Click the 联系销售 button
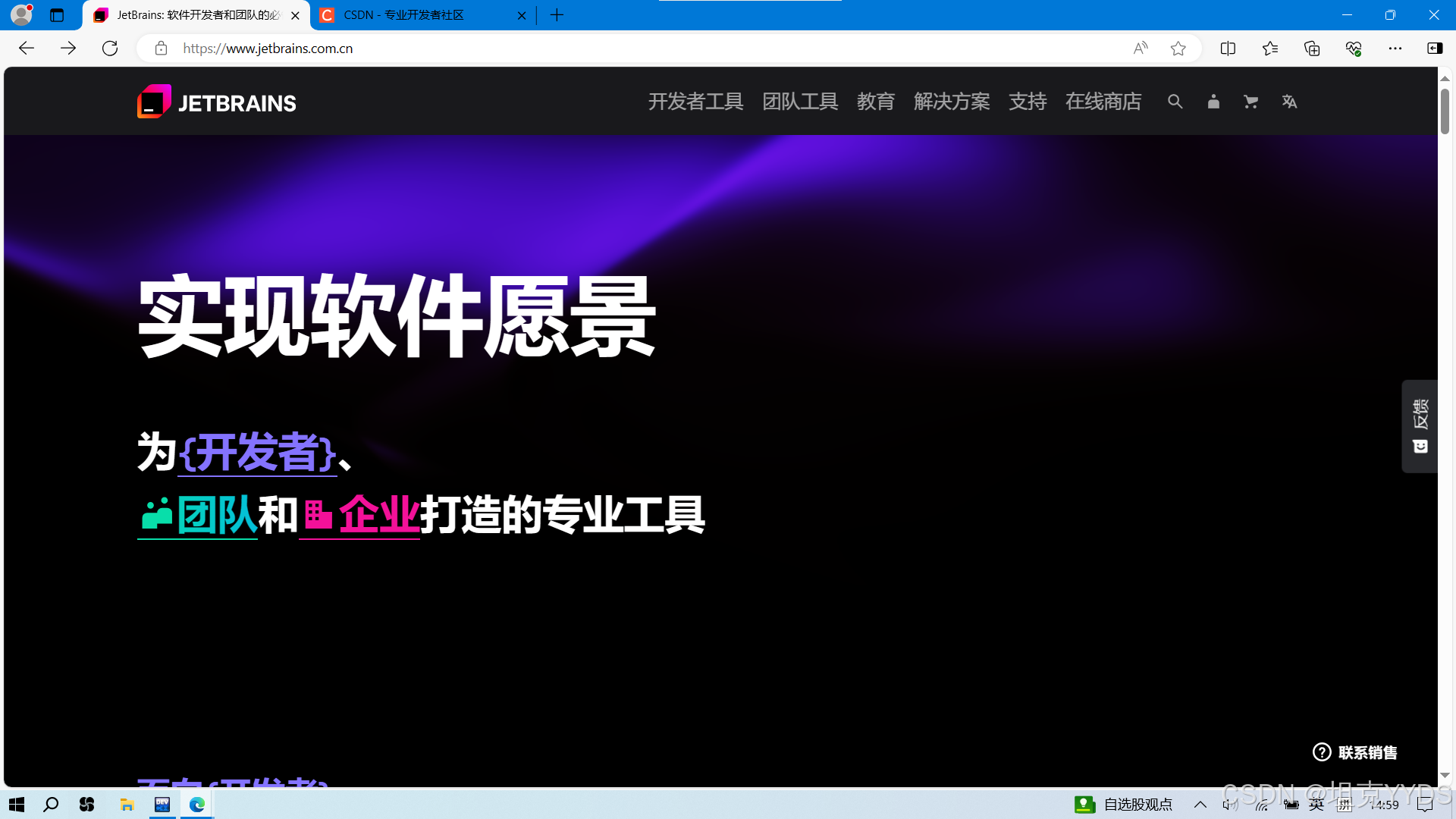This screenshot has height=819, width=1456. pyautogui.click(x=1355, y=752)
